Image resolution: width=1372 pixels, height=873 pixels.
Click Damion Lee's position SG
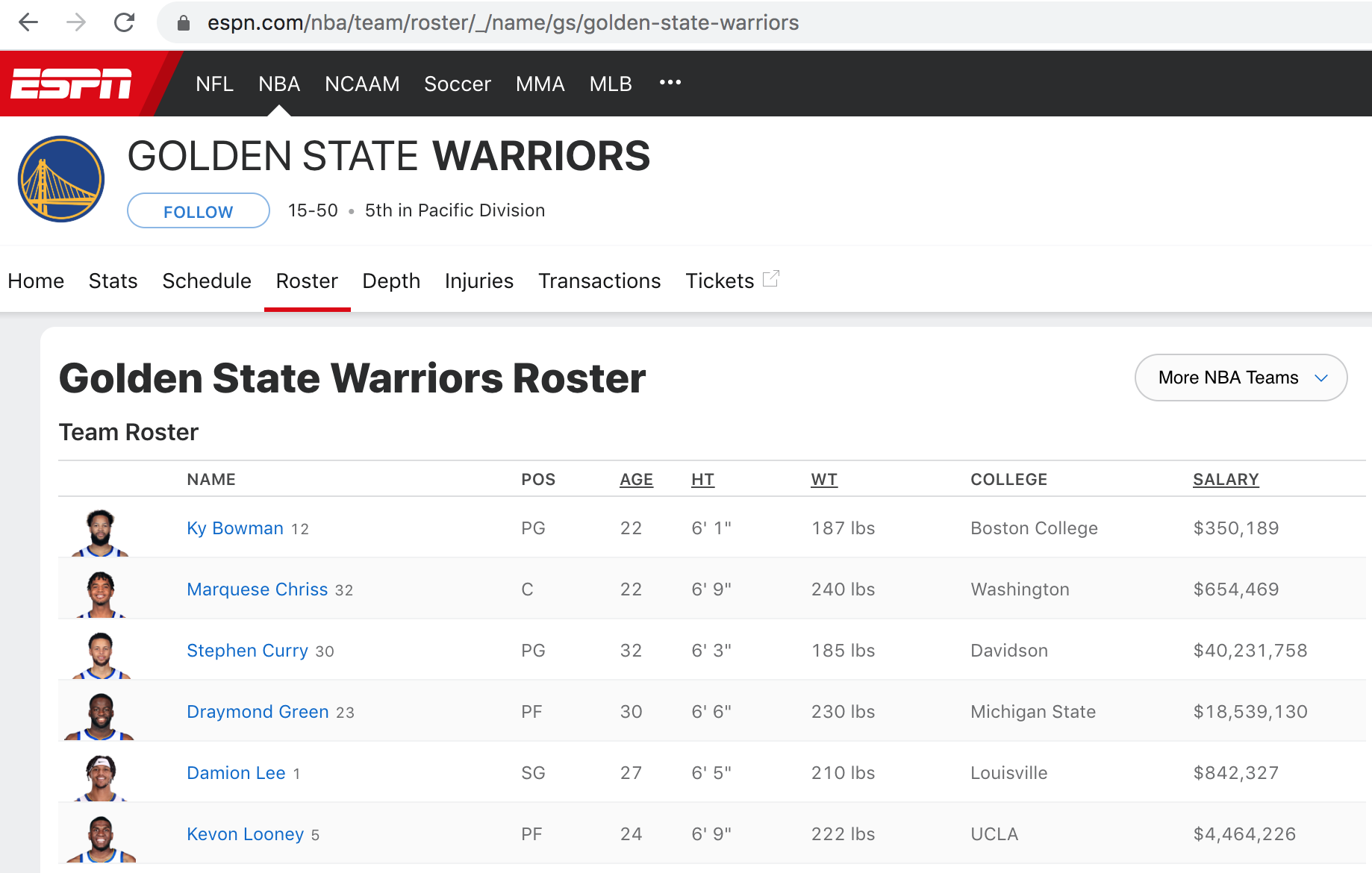pyautogui.click(x=533, y=773)
